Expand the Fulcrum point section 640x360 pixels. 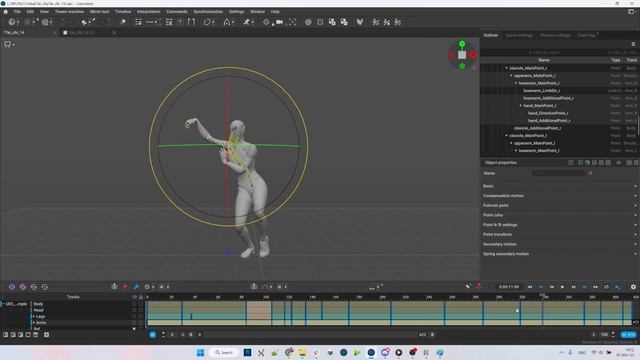click(x=559, y=205)
